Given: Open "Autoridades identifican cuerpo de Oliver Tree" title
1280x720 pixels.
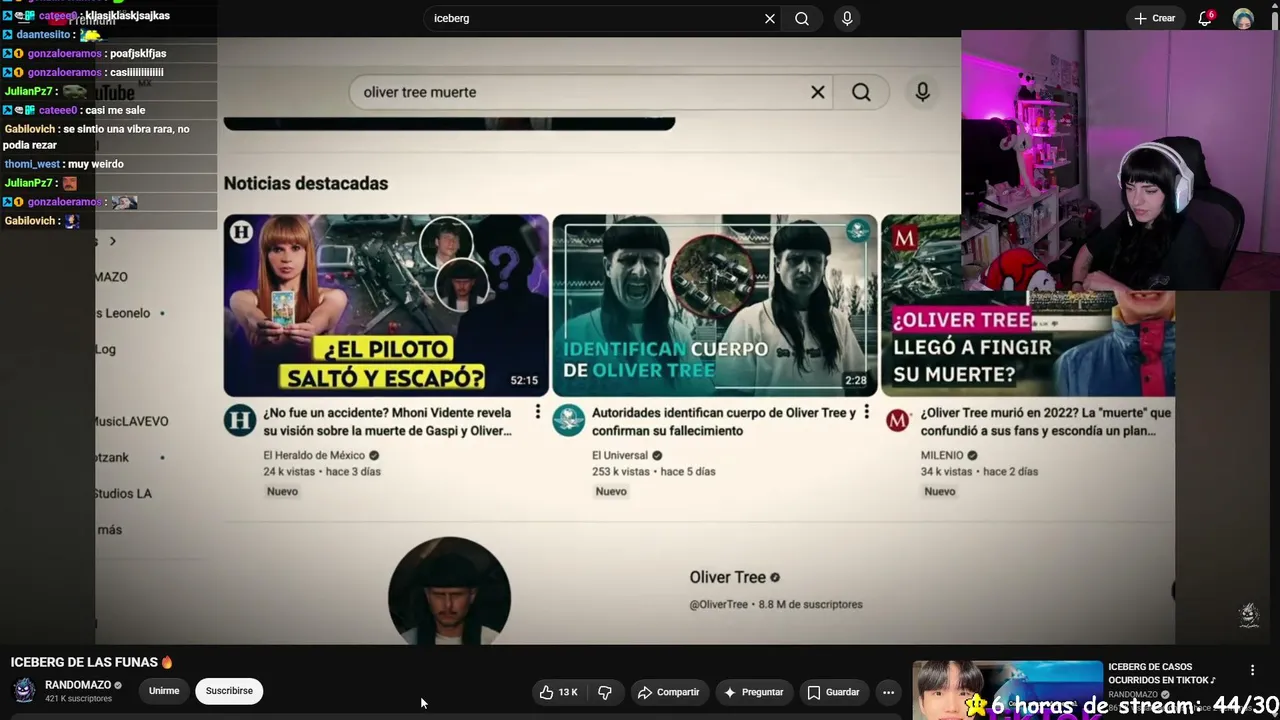Looking at the screenshot, I should pyautogui.click(x=724, y=421).
